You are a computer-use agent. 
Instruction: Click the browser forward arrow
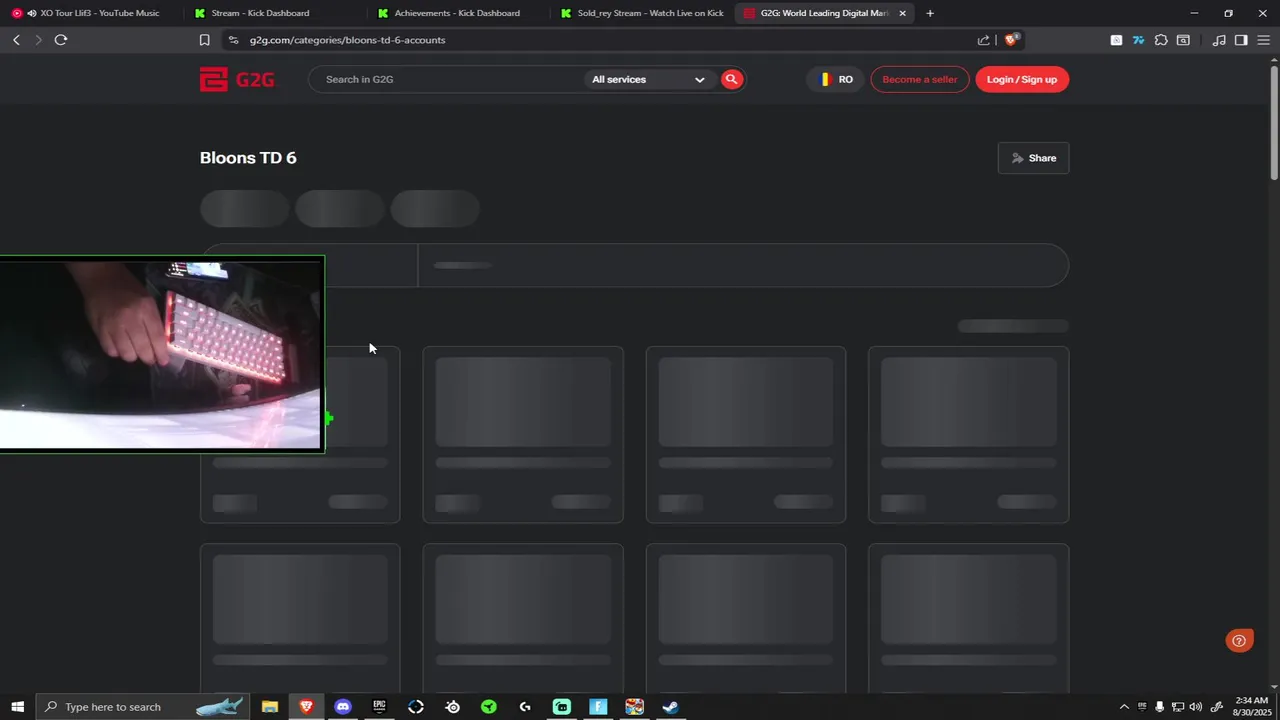(x=38, y=40)
